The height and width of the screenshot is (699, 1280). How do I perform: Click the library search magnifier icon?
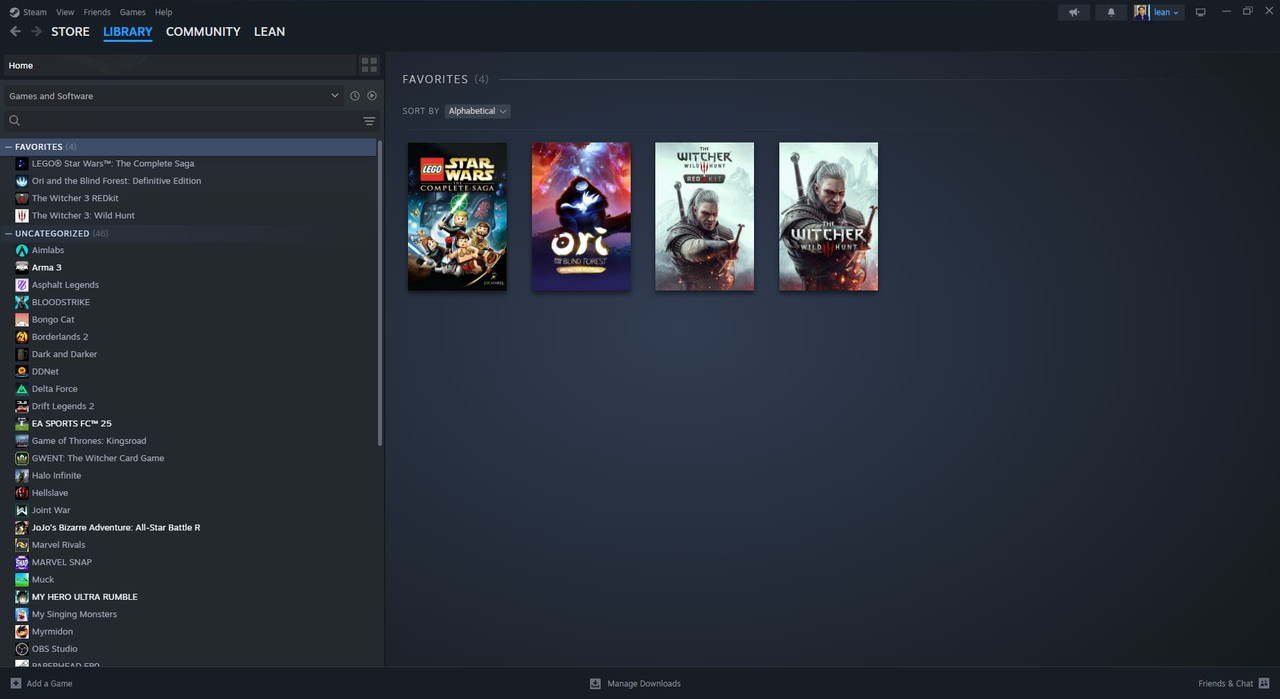[15, 121]
